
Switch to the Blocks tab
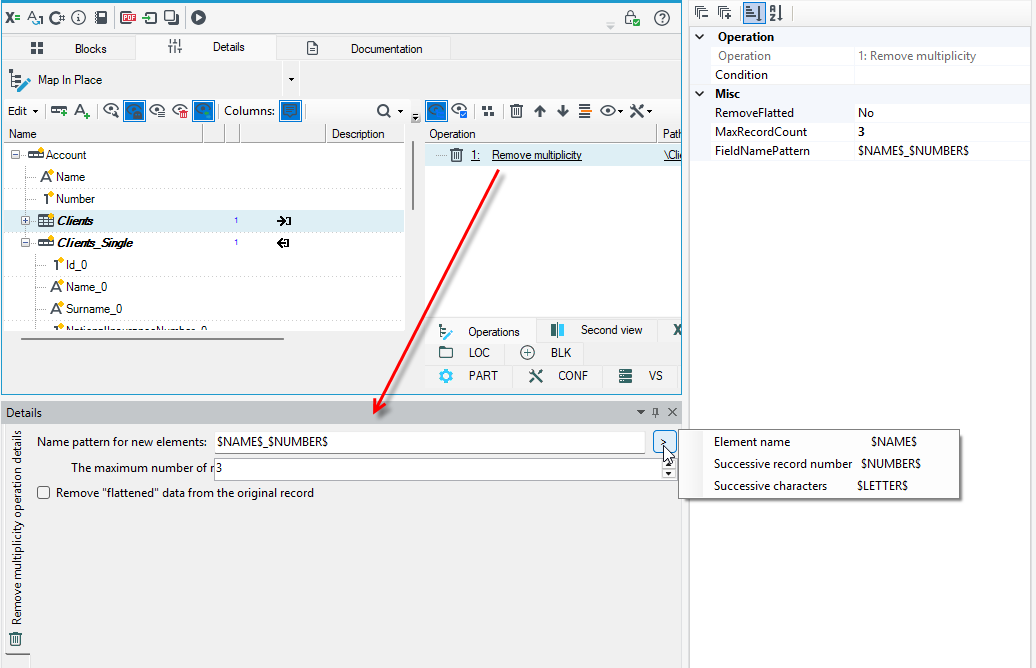click(x=69, y=48)
